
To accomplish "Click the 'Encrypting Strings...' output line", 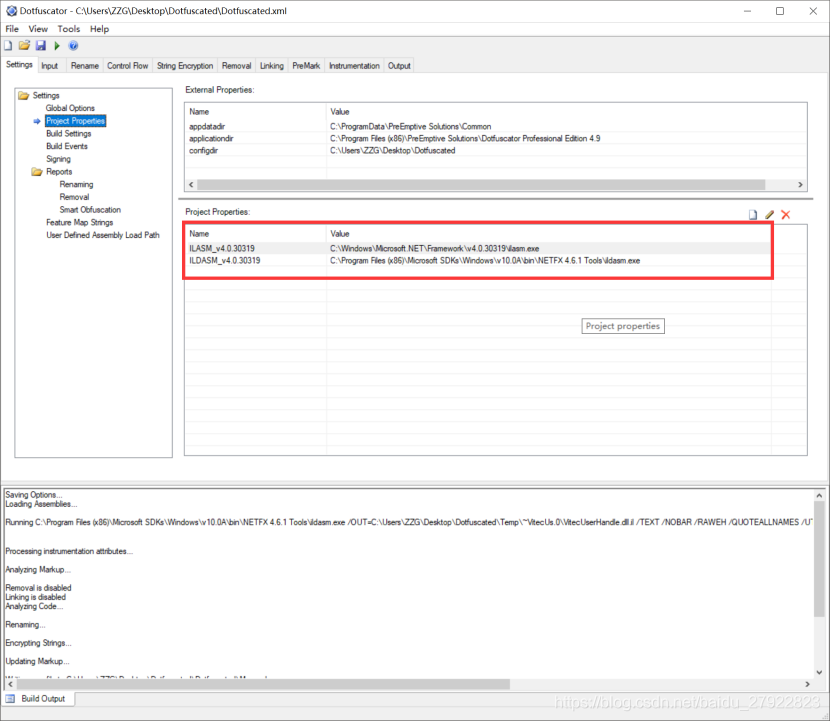I will pos(38,643).
